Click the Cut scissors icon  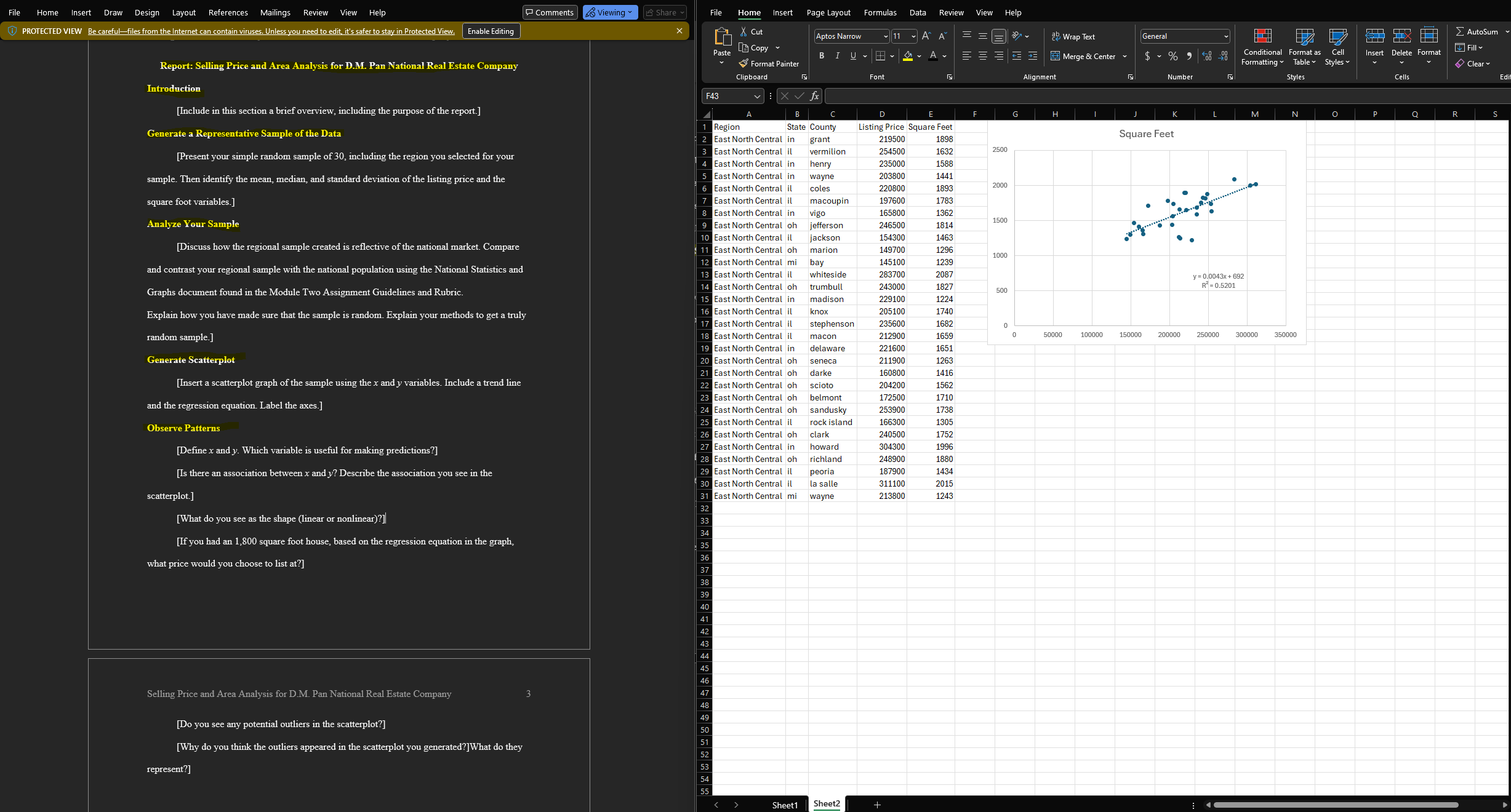point(743,31)
